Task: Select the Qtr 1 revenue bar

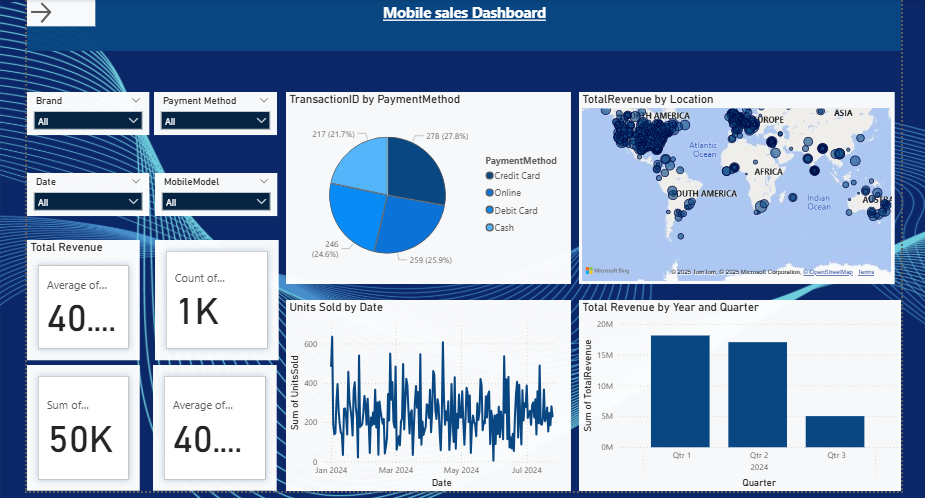Action: (680, 391)
